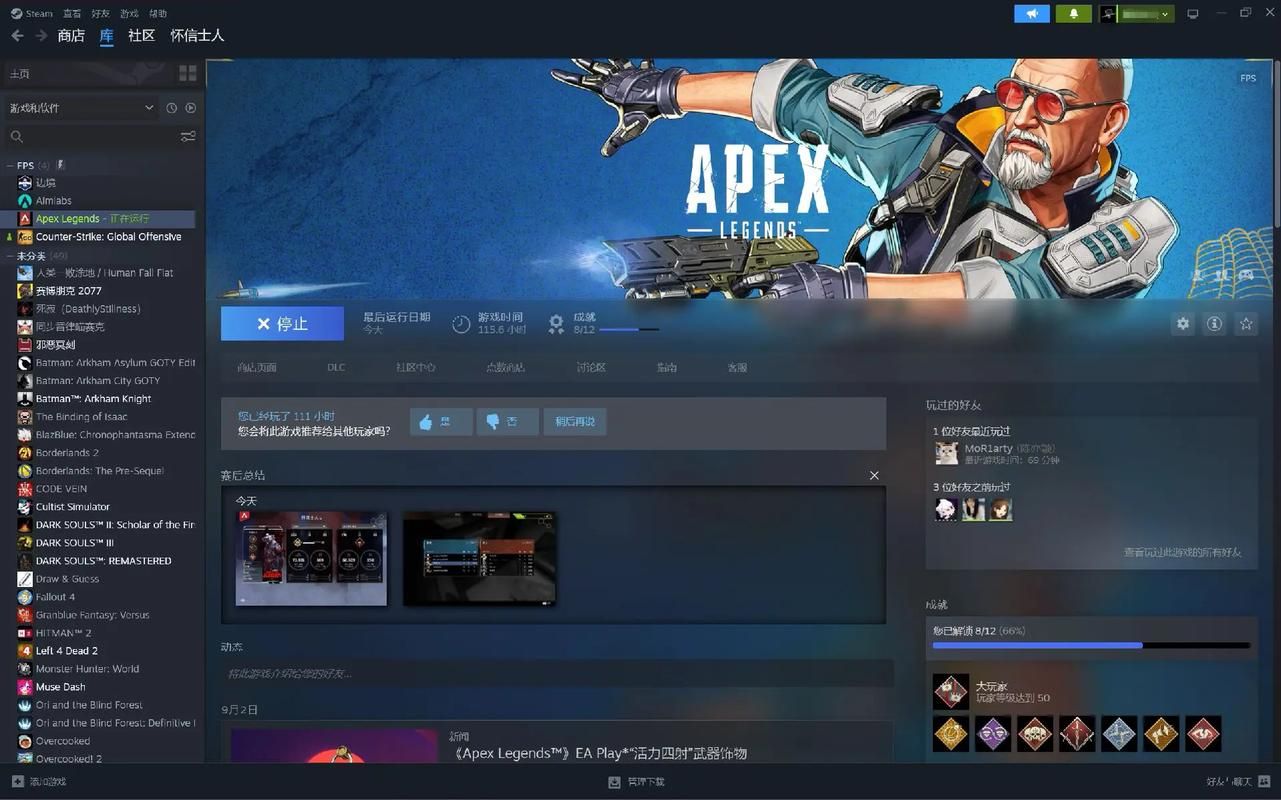
Task: Recommend the game with thumbs up
Action: [x=440, y=422]
